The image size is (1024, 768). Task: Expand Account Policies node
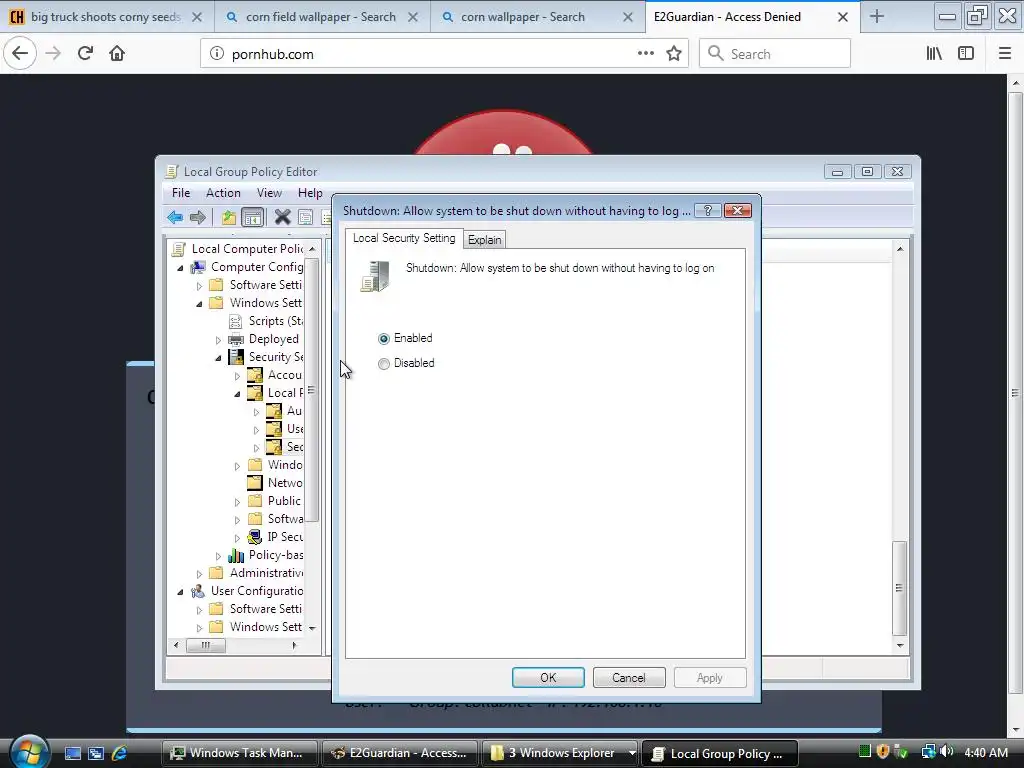coord(237,376)
